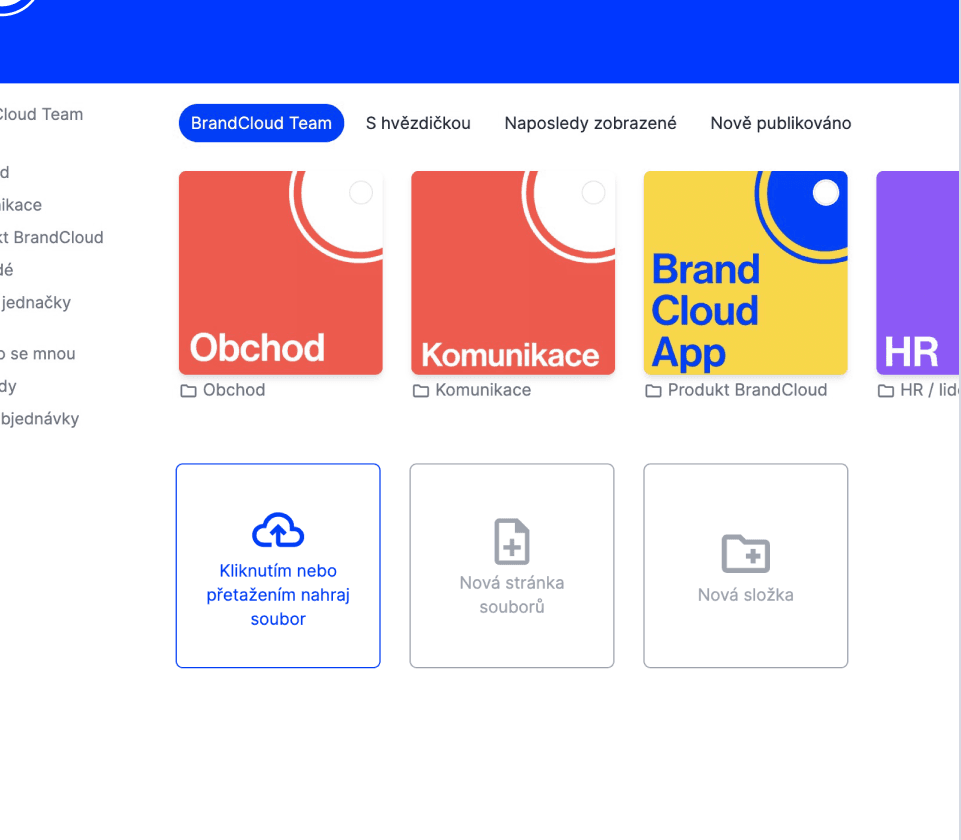The width and height of the screenshot is (961, 840).
Task: Open the Naposledy zobrazené tab
Action: [590, 123]
